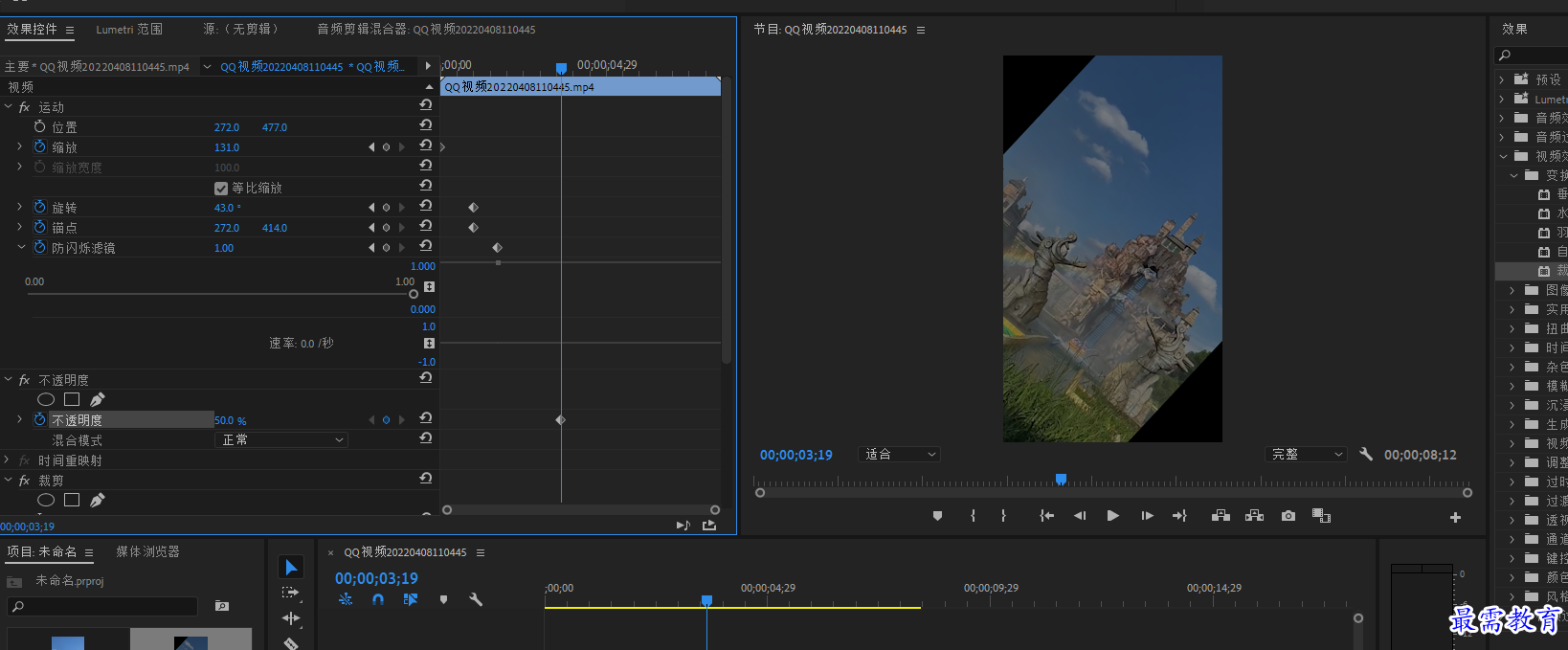Image resolution: width=1568 pixels, height=650 pixels.
Task: Expand the 时间重映射 effect group
Action: click(9, 460)
